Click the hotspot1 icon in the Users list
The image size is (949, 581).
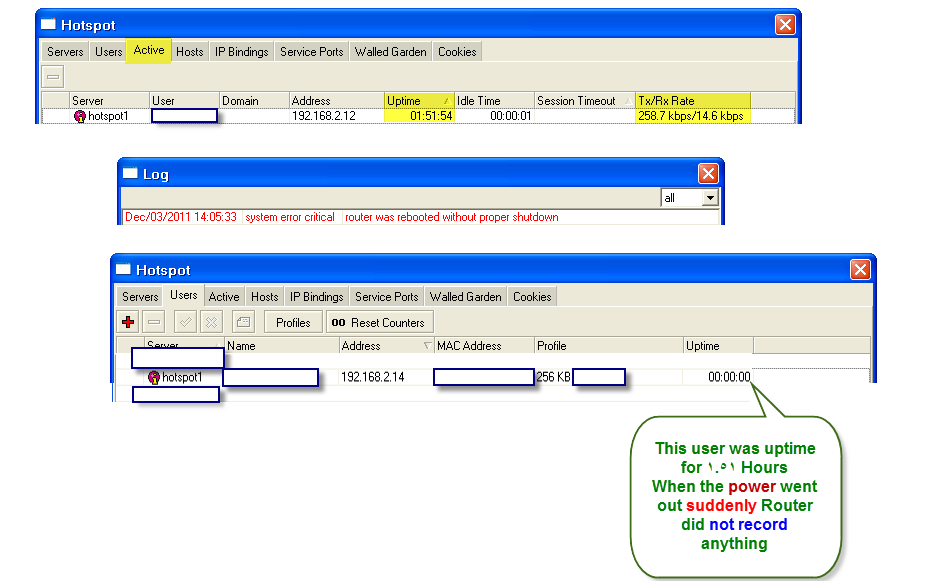pyautogui.click(x=155, y=378)
